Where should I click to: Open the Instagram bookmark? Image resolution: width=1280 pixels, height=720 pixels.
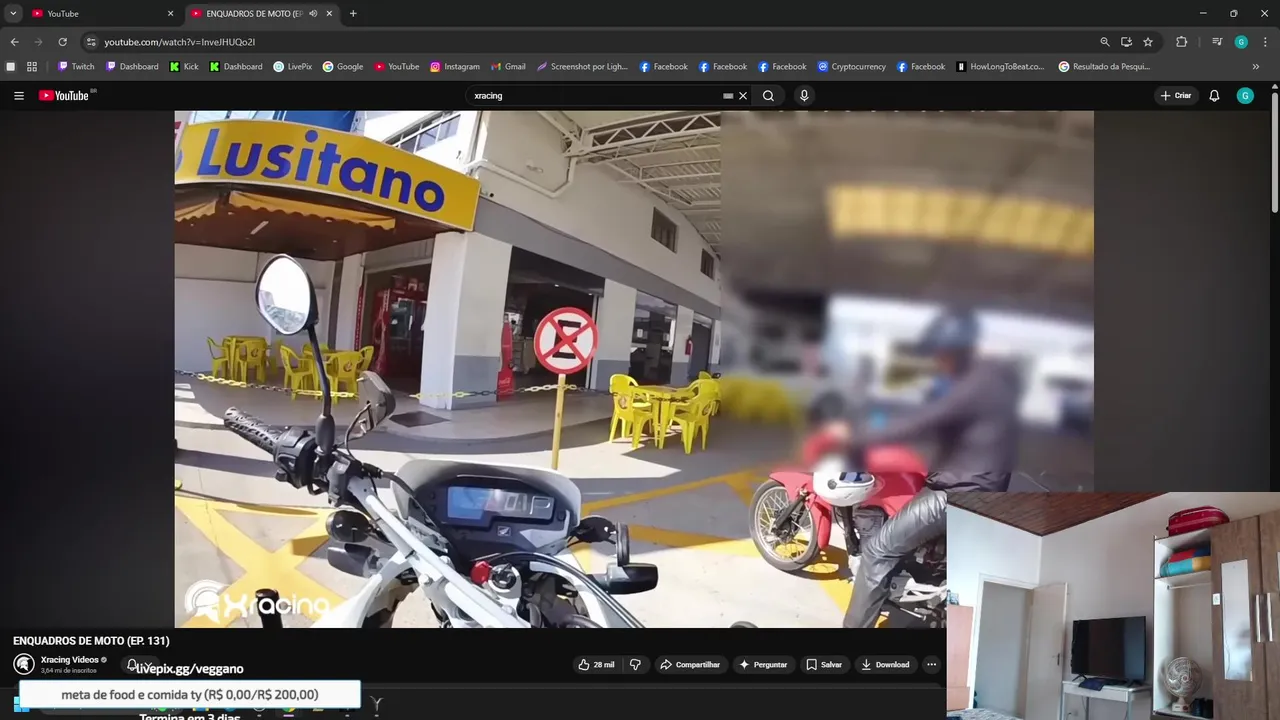click(x=455, y=67)
